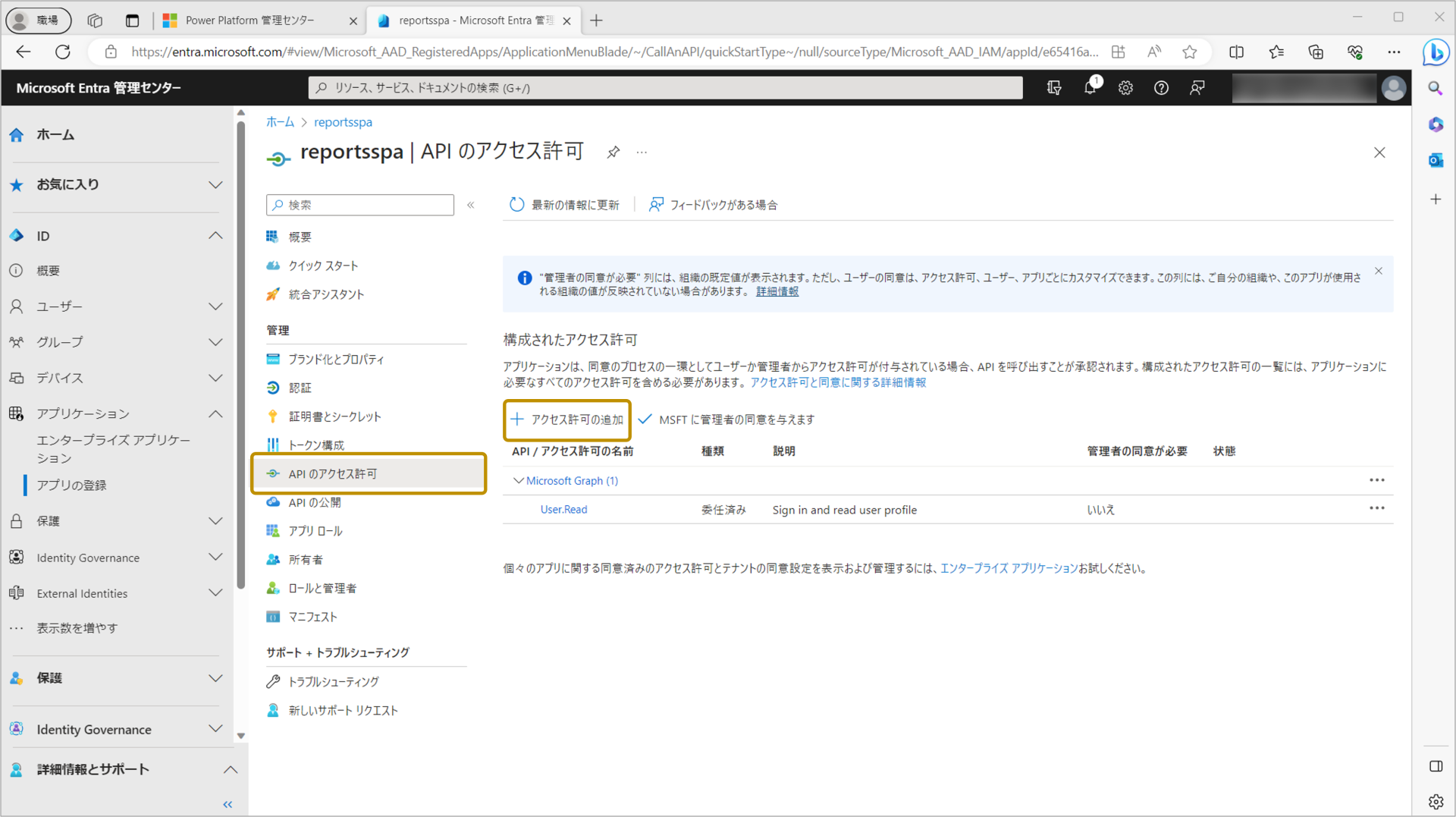This screenshot has height=817, width=1456.
Task: Expand グループ menu
Action: pyautogui.click(x=215, y=342)
